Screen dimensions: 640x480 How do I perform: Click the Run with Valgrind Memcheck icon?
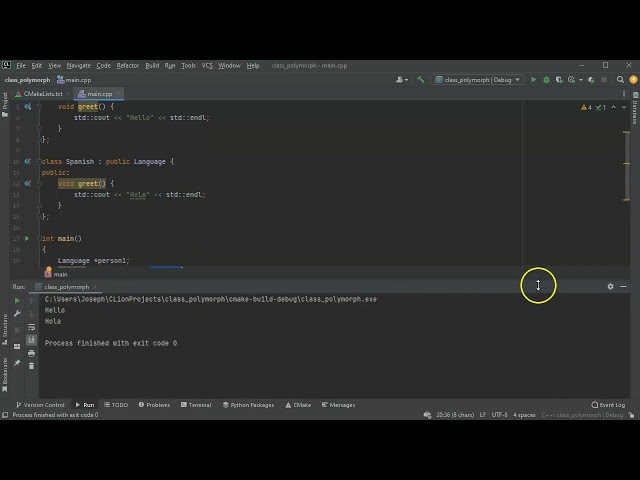(x=591, y=80)
